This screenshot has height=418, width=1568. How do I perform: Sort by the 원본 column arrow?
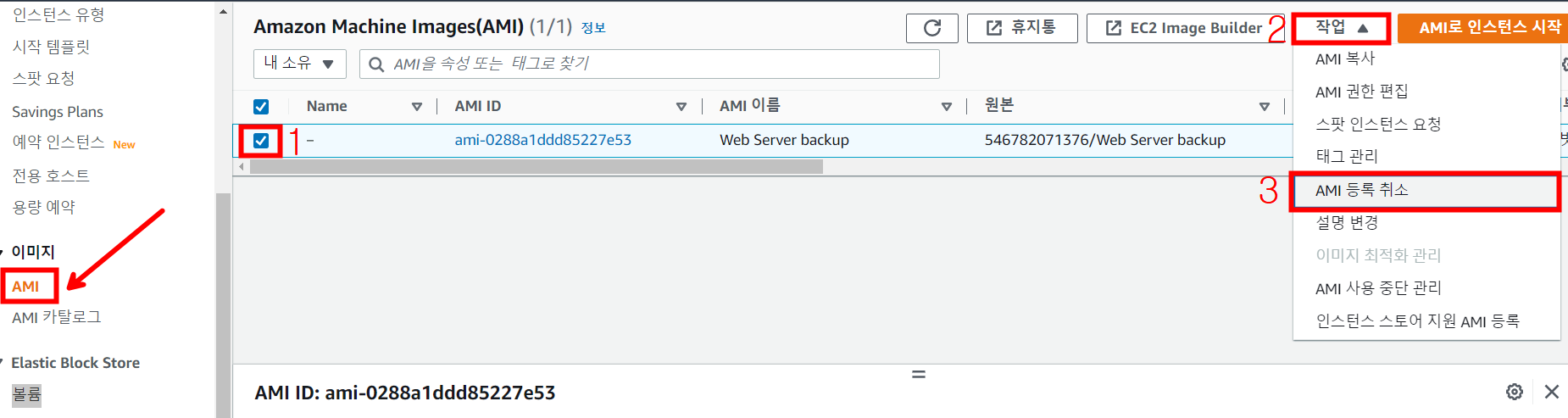[x=1265, y=107]
